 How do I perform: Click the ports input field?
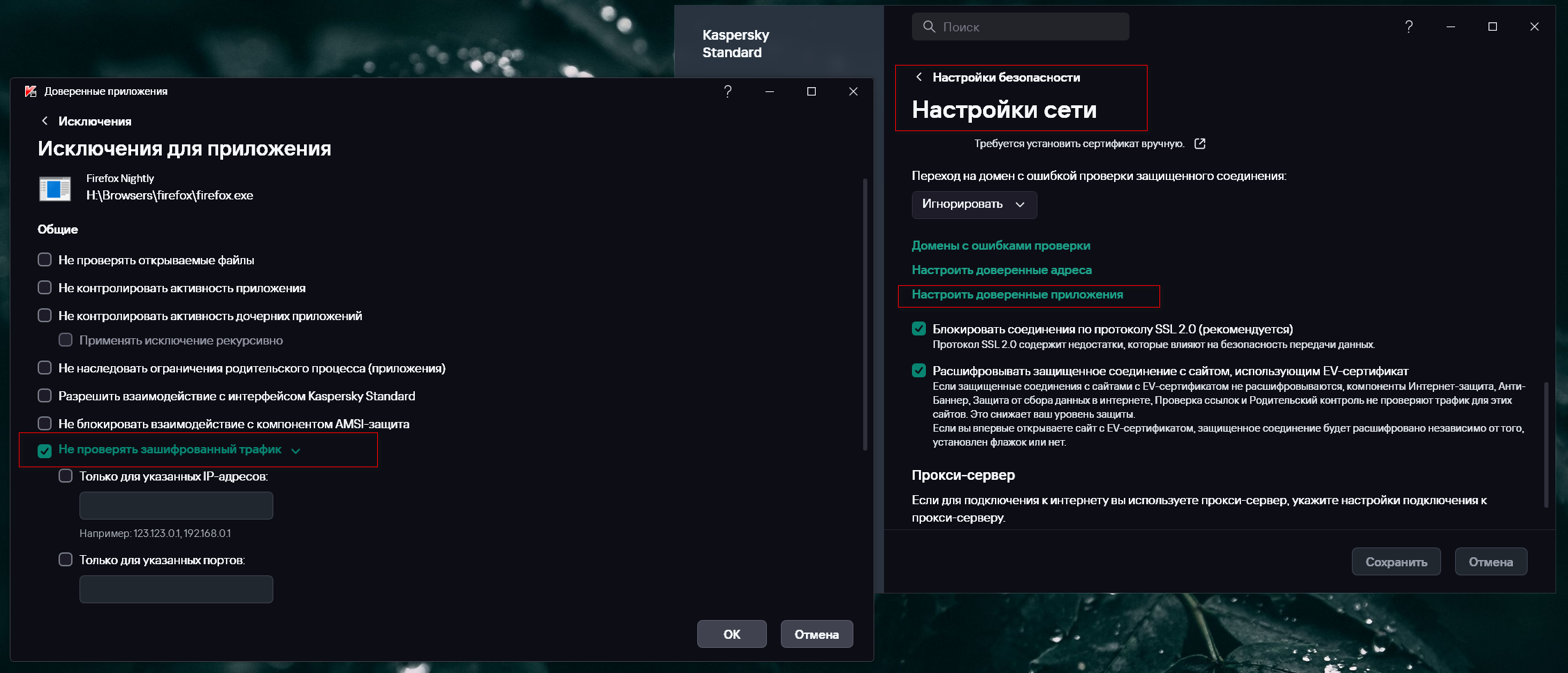pyautogui.click(x=176, y=589)
